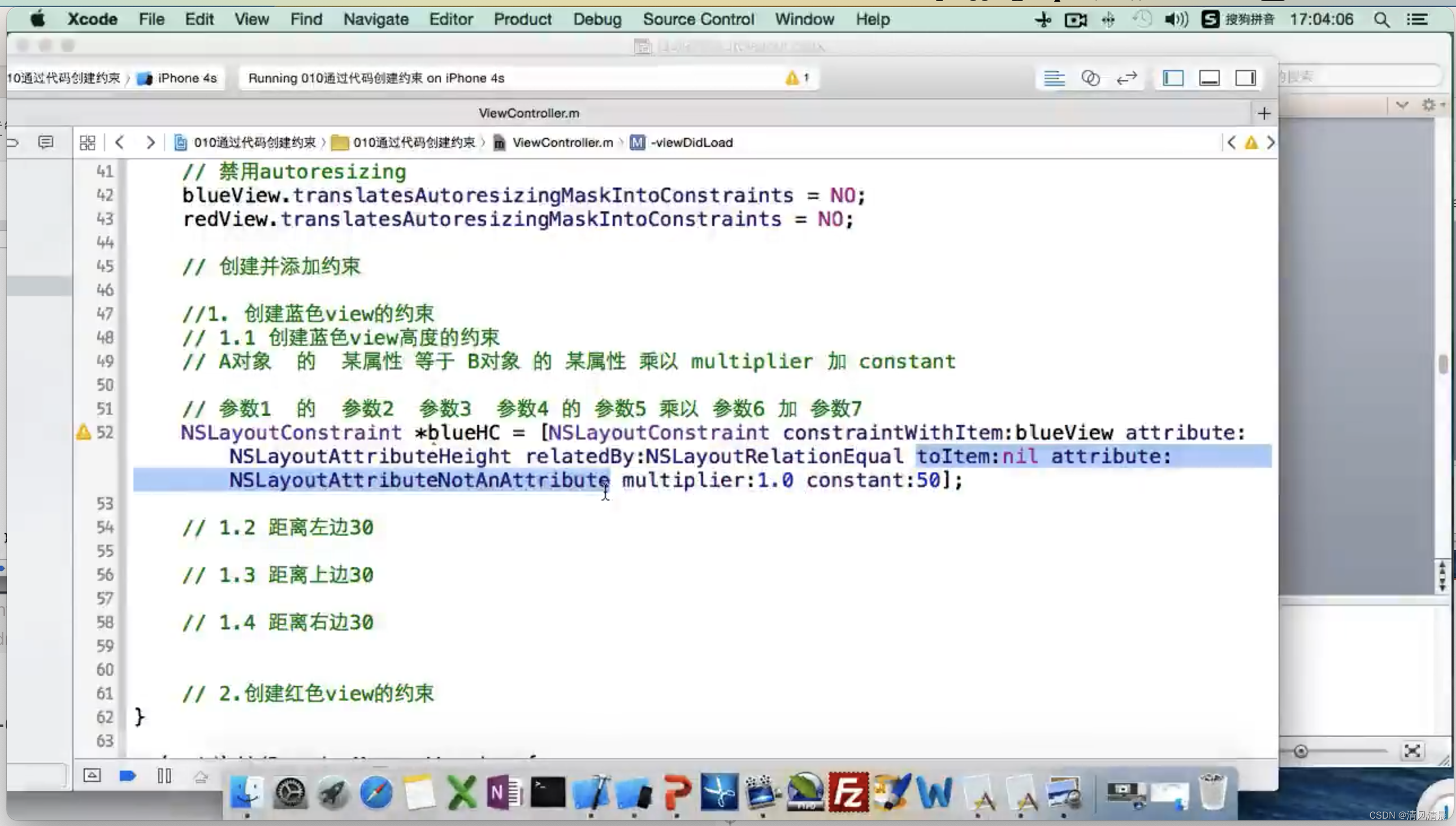The width and height of the screenshot is (1456, 826).
Task: Open the Assistant Editor icon
Action: 1090,78
